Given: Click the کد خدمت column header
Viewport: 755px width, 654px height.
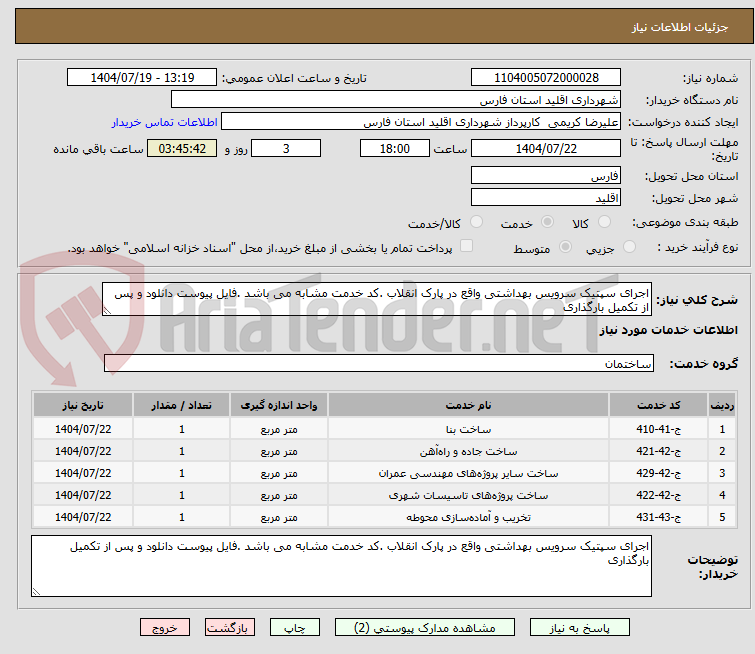Looking at the screenshot, I should coord(658,405).
